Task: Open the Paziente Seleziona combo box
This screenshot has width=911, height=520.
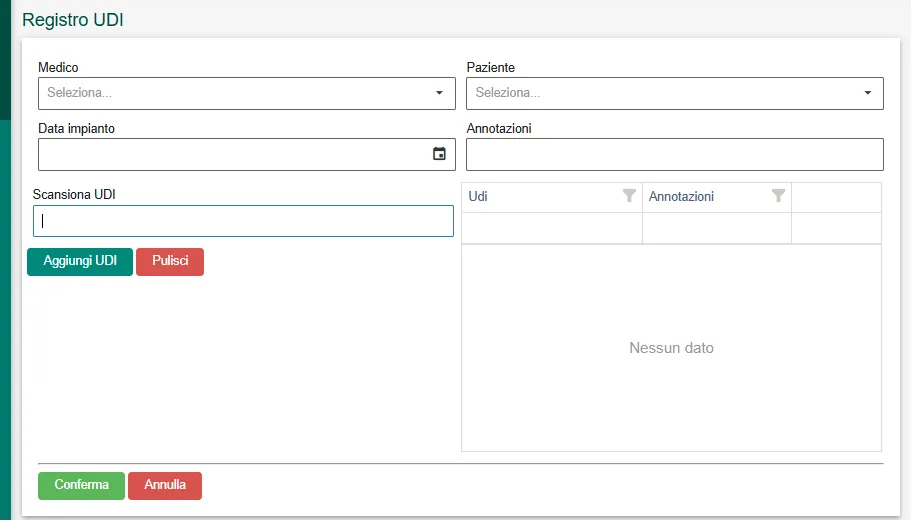Action: click(x=675, y=94)
